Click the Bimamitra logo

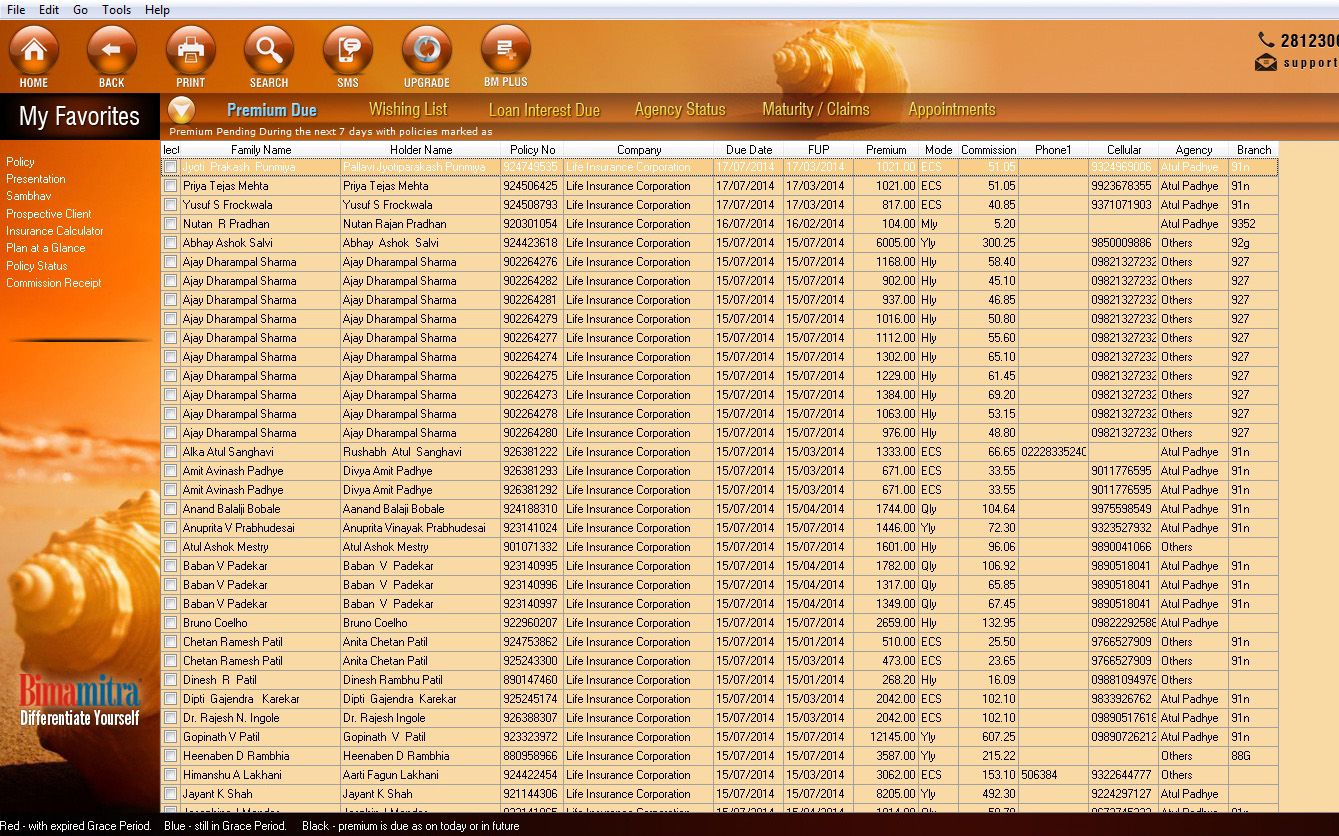point(80,699)
